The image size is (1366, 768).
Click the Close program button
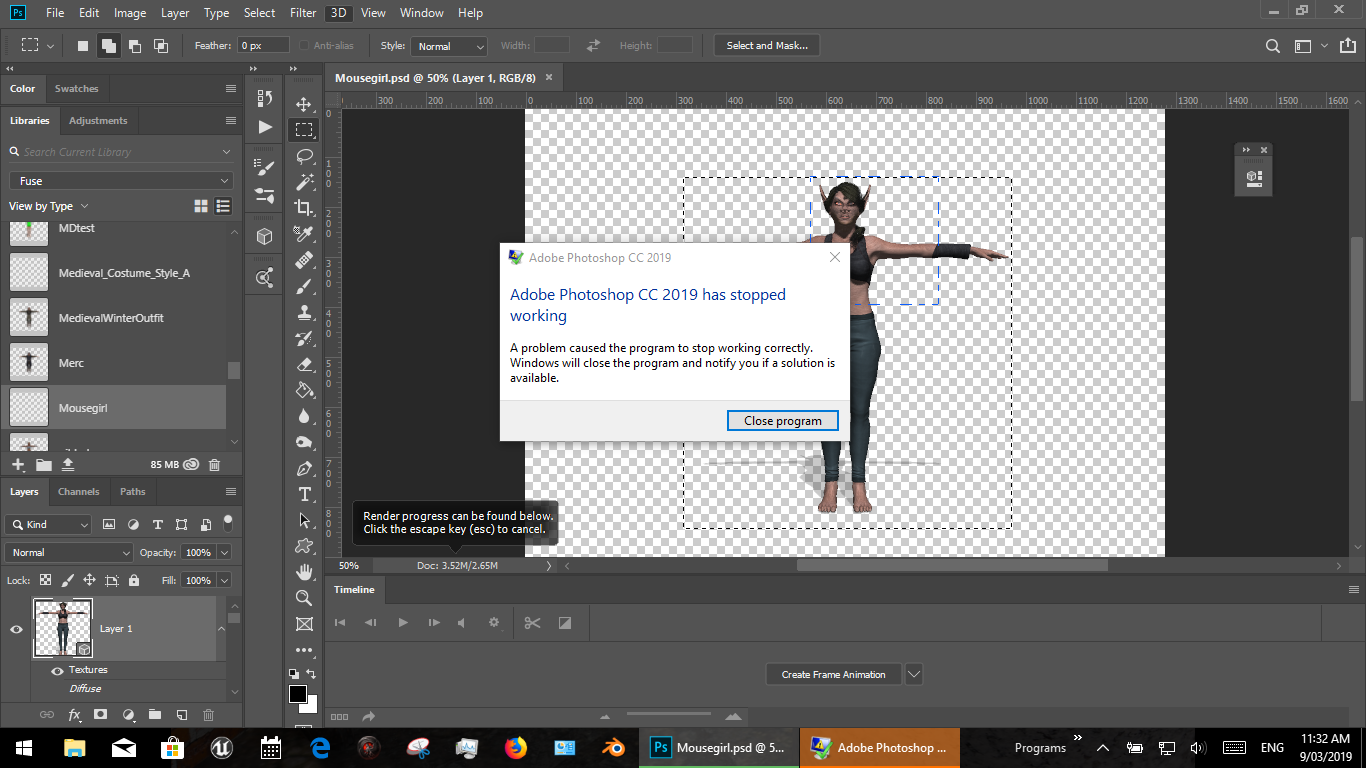point(783,421)
